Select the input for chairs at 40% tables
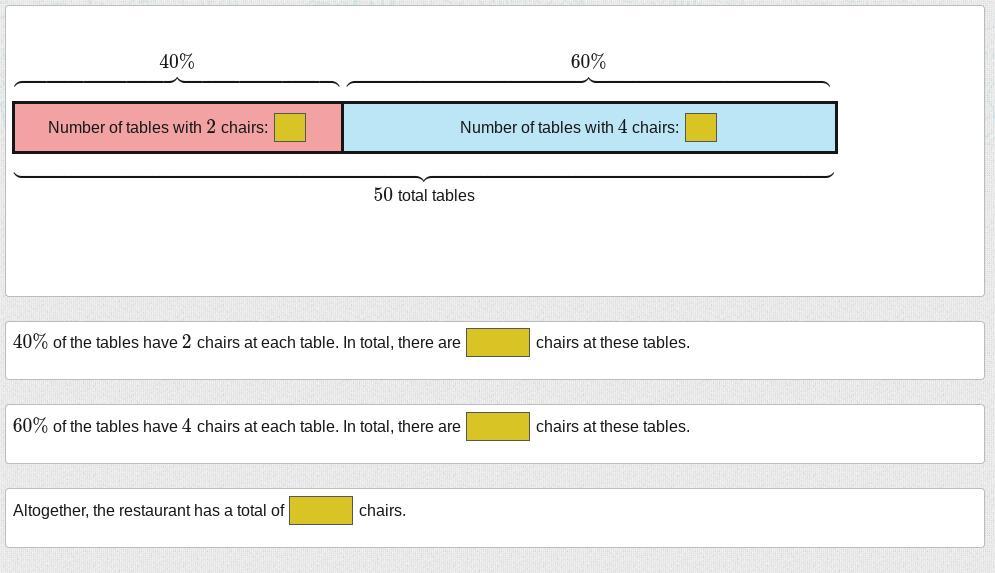The height and width of the screenshot is (573, 995). click(x=498, y=343)
